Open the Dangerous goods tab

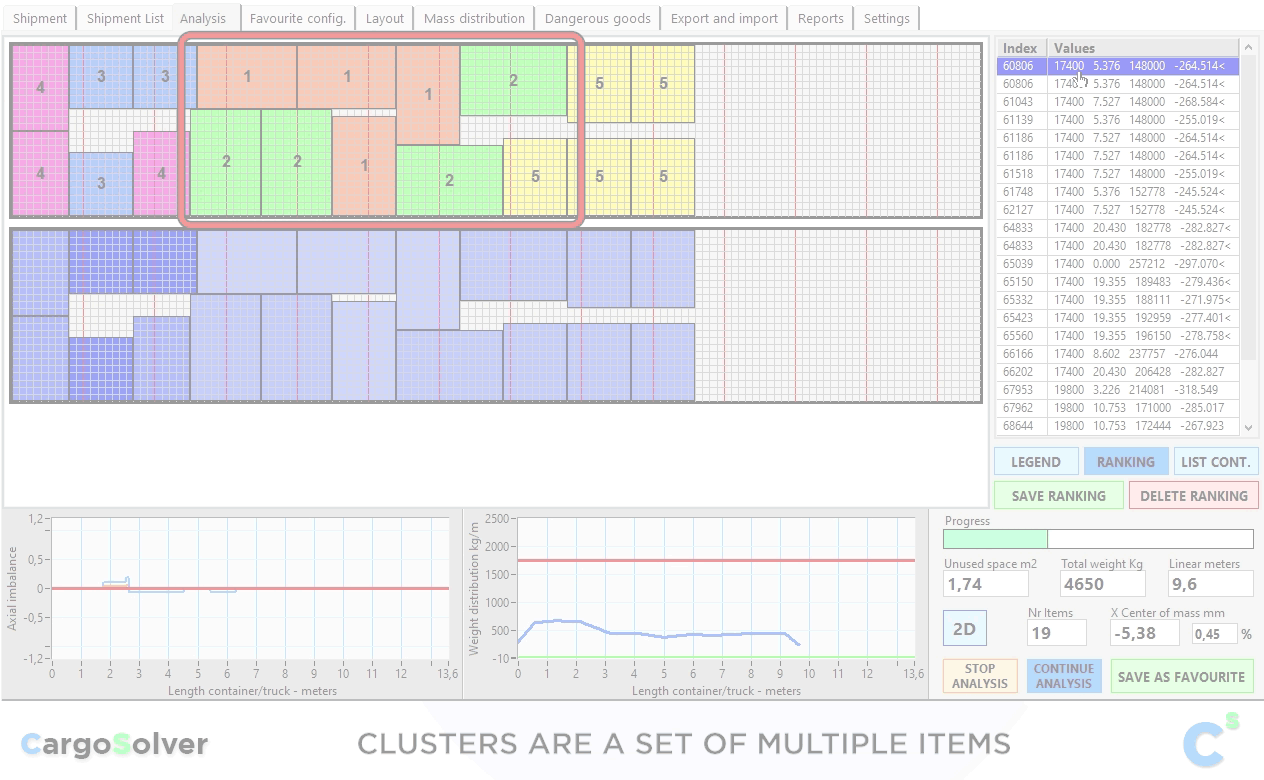(x=597, y=18)
